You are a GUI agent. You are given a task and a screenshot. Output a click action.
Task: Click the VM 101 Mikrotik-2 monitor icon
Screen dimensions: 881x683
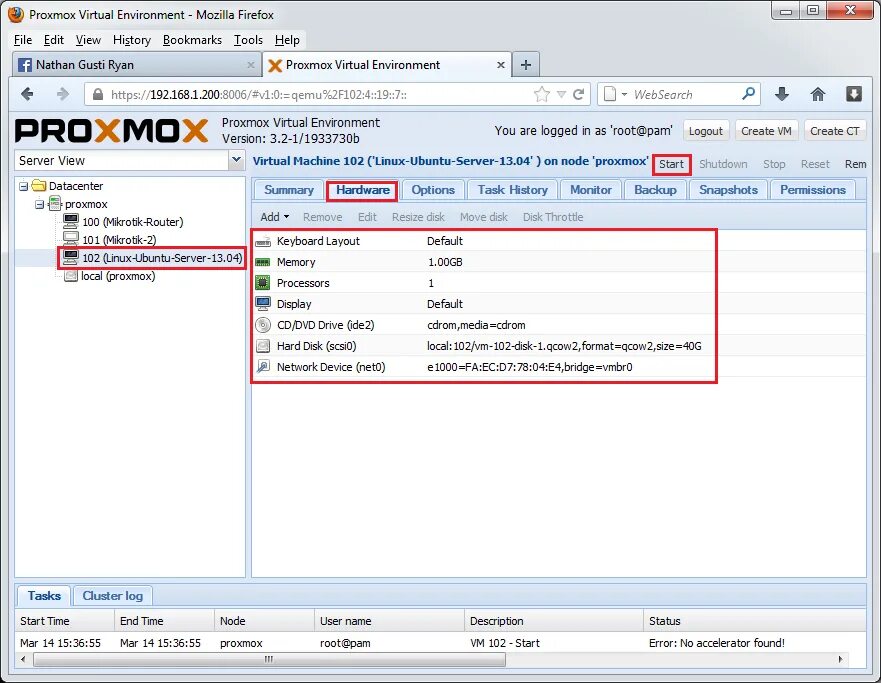coord(71,239)
